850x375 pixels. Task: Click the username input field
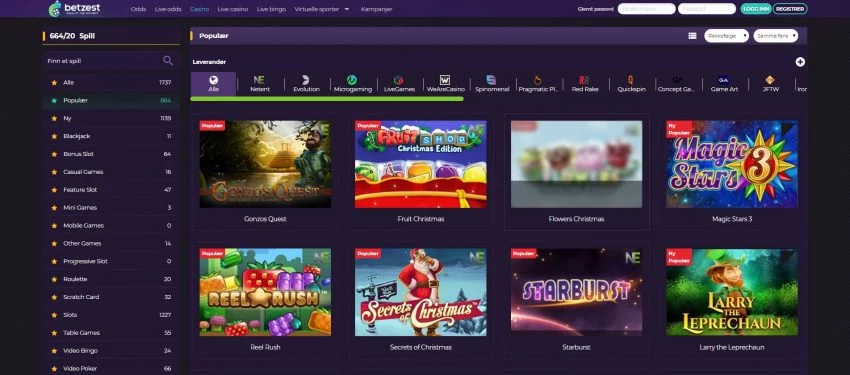pos(646,9)
